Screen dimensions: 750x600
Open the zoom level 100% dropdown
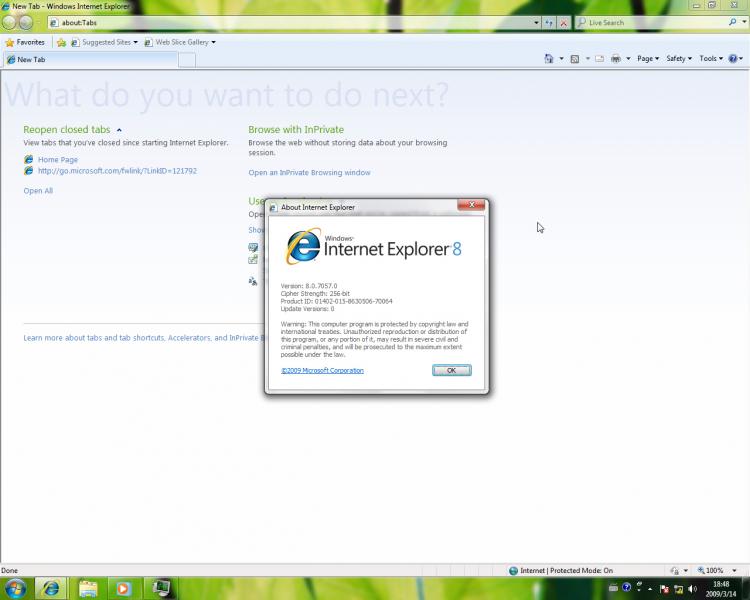(x=734, y=570)
